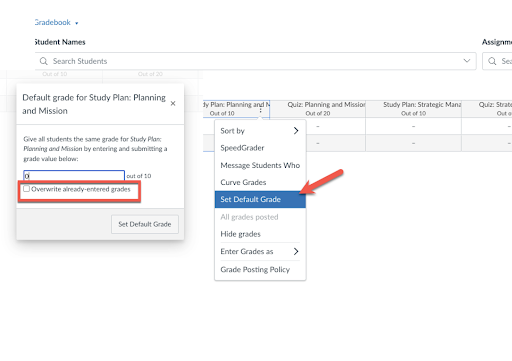Open SpeedGrader from the menu

coord(260,148)
